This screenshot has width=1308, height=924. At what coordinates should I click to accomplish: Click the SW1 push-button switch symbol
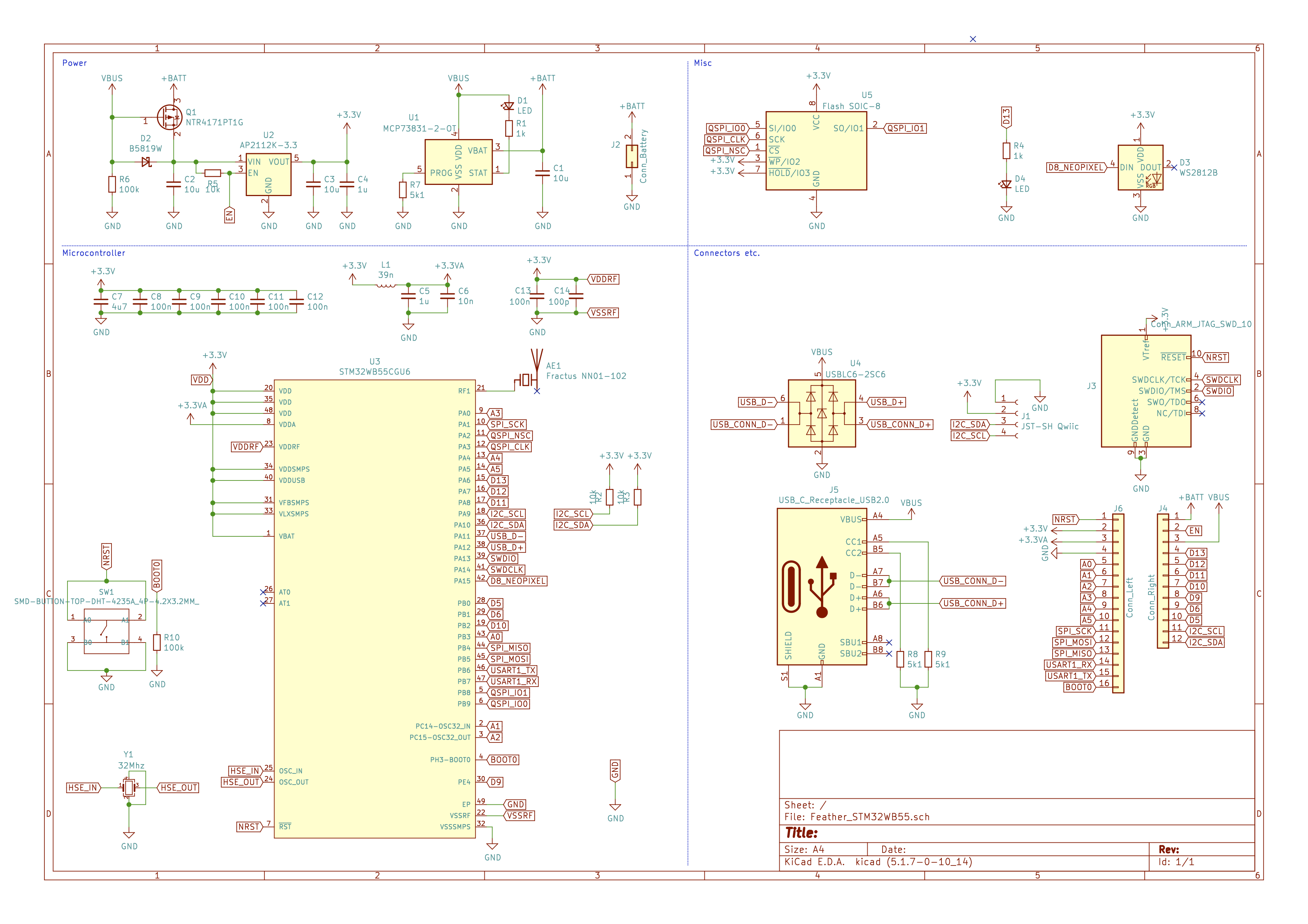coord(107,631)
